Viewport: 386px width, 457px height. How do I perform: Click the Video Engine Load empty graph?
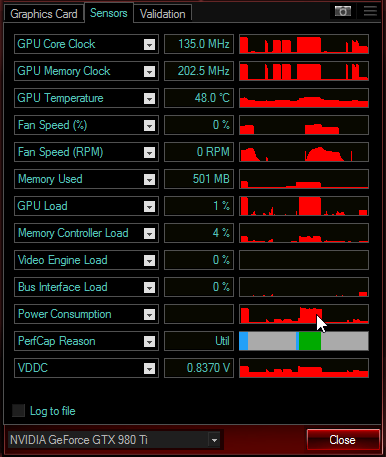tap(304, 260)
